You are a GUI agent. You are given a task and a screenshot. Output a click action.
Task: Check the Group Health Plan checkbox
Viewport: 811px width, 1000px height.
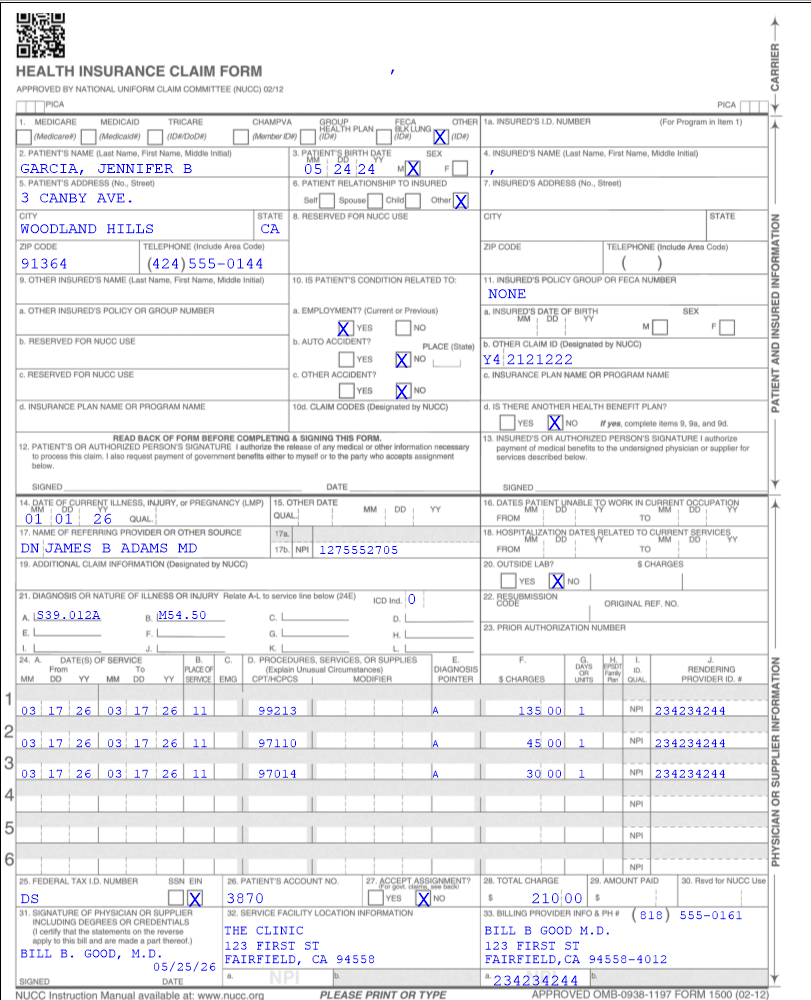(x=308, y=137)
